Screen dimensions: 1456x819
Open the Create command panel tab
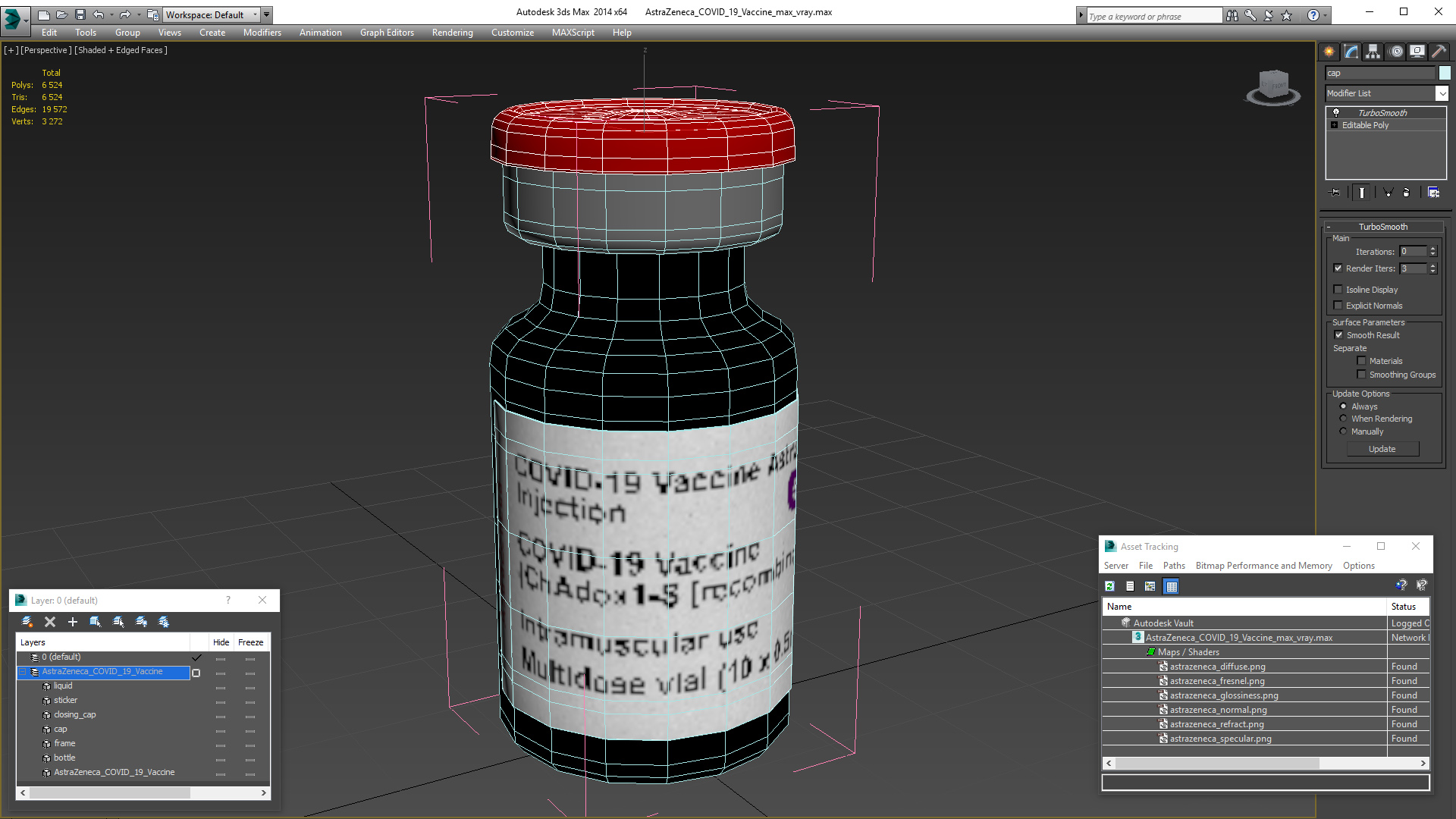tap(1329, 52)
